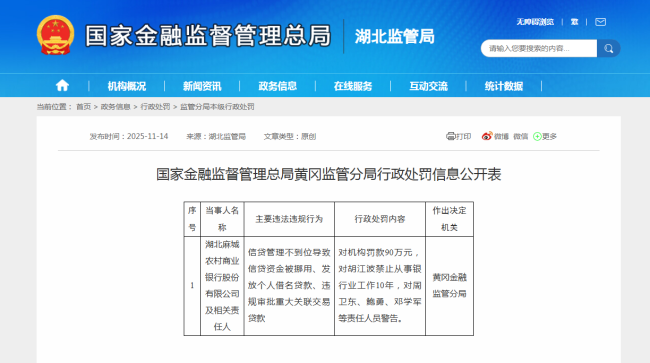Open the 统计数据 menu
650x363 pixels.
pyautogui.click(x=504, y=86)
